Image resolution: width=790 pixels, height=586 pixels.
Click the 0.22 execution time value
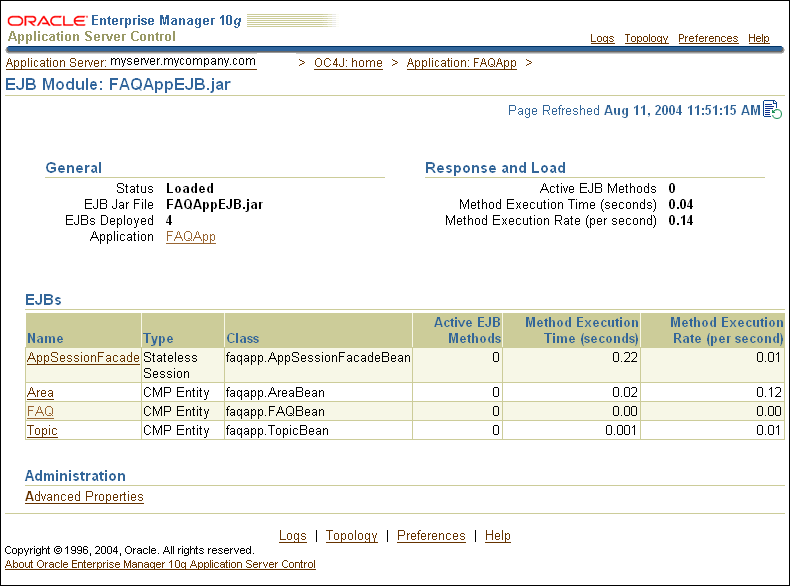coord(625,357)
